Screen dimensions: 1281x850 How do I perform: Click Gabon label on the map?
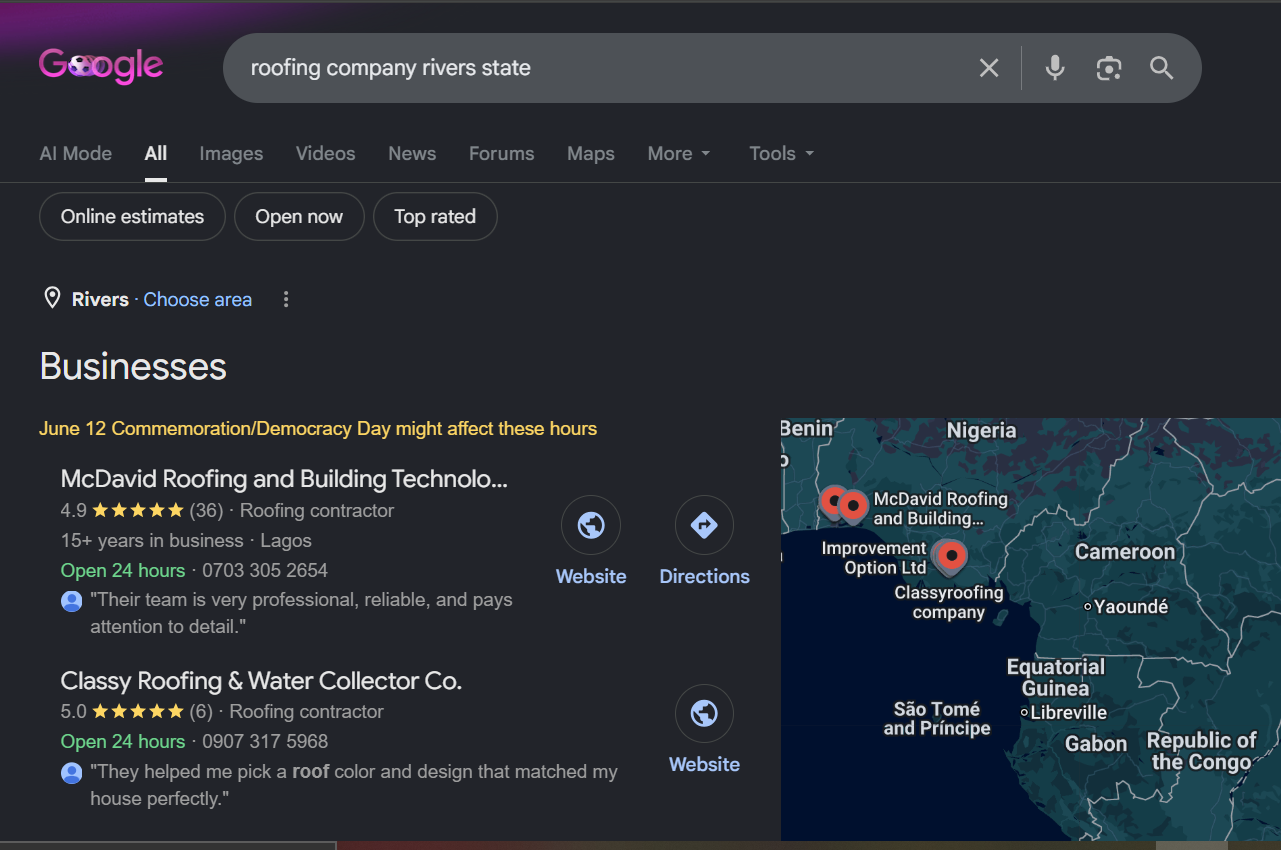(x=1096, y=743)
